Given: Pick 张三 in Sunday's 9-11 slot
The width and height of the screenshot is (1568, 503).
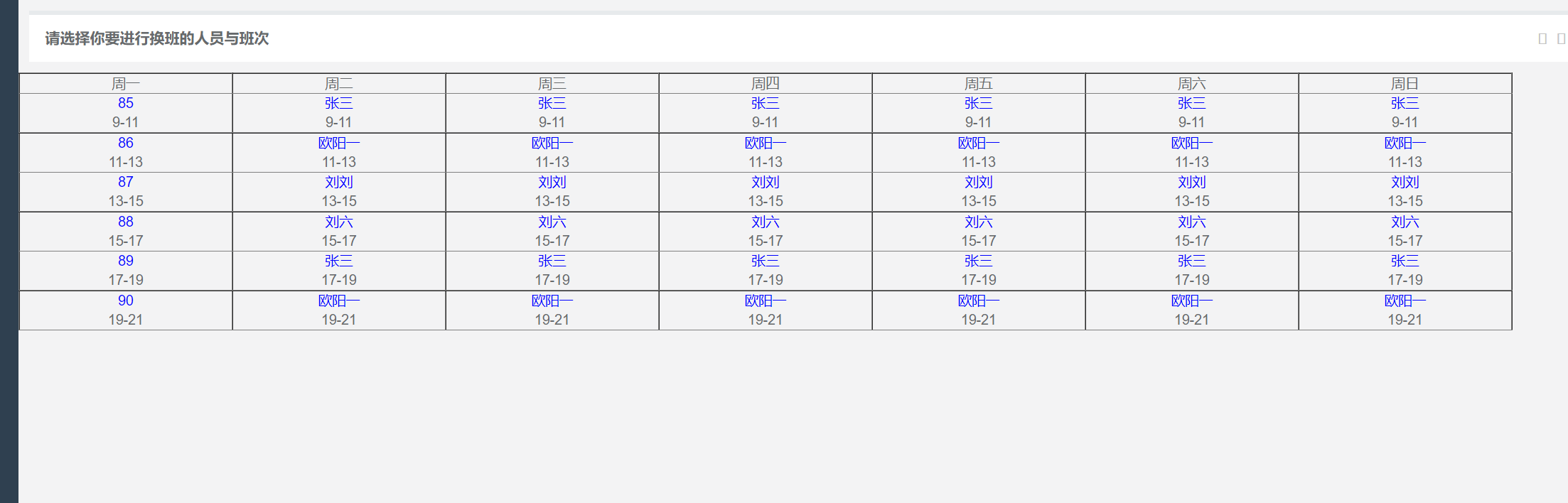Looking at the screenshot, I should click(1405, 103).
